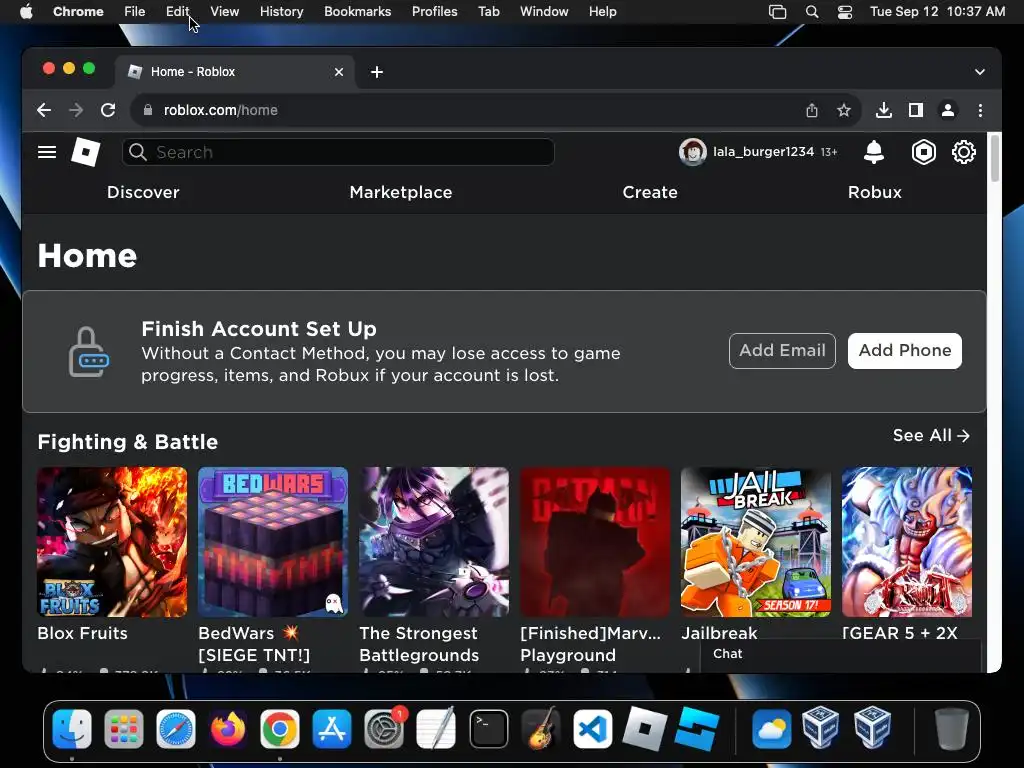Viewport: 1024px width, 768px height.
Task: Open the History menu
Action: click(x=281, y=12)
